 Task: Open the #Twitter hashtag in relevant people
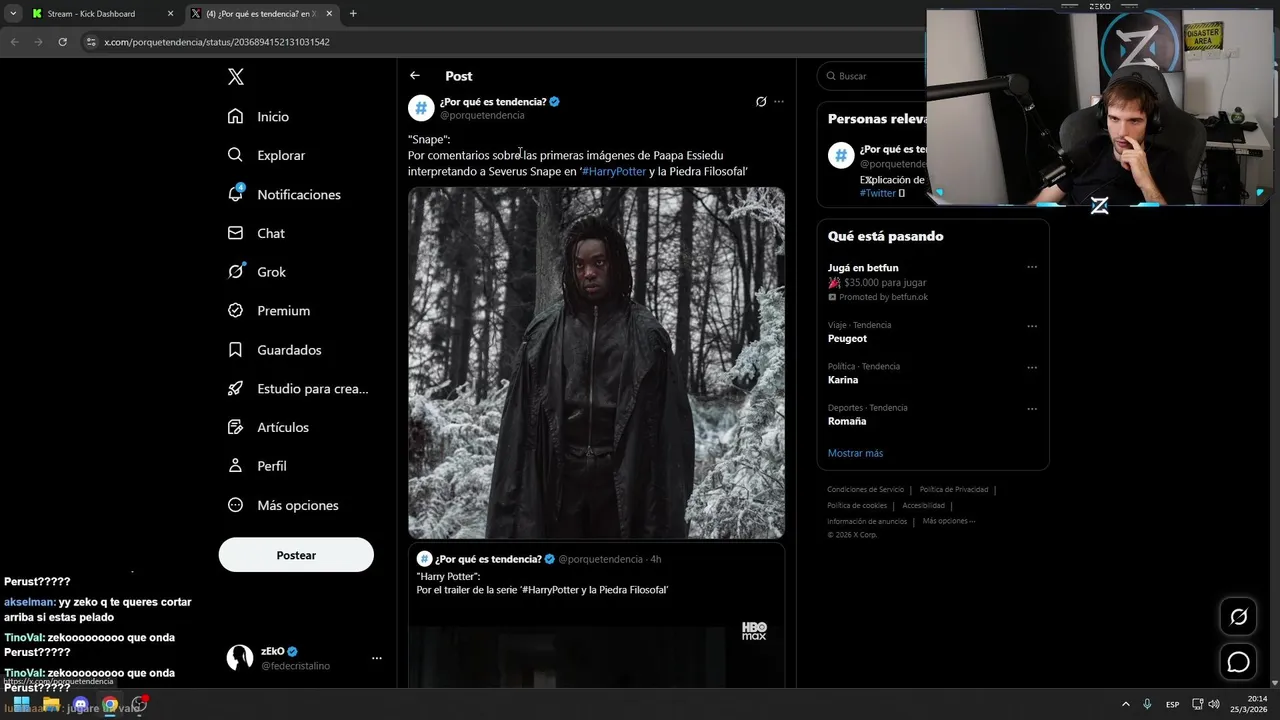(x=878, y=193)
